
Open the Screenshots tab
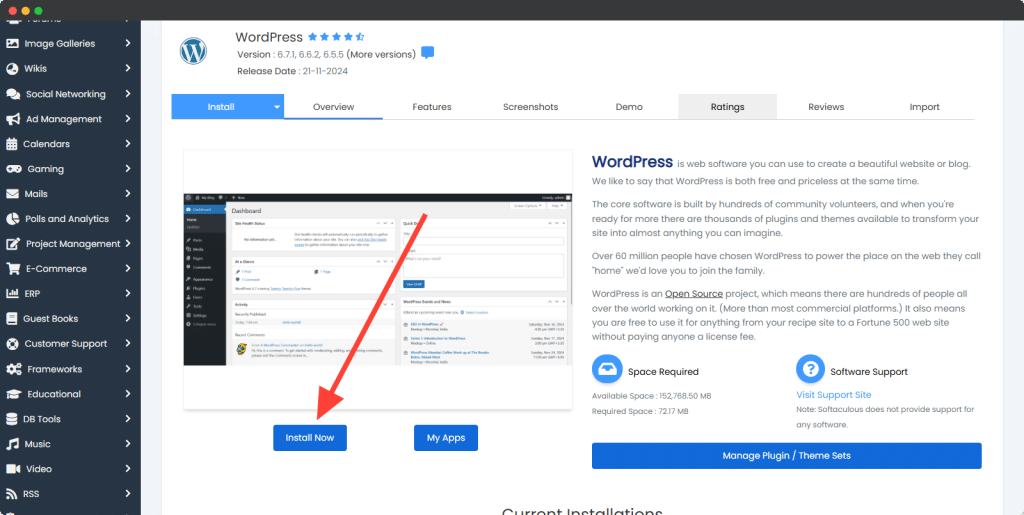coord(530,107)
